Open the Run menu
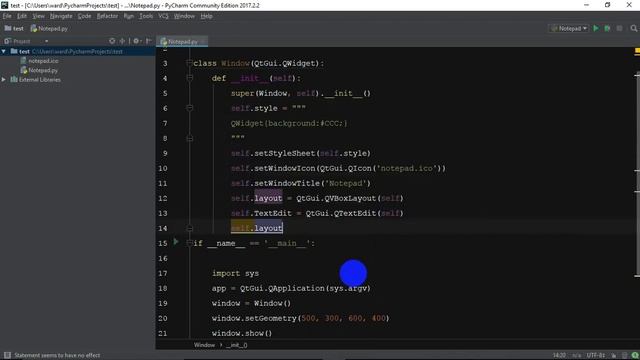640x360 pixels. pos(129,16)
